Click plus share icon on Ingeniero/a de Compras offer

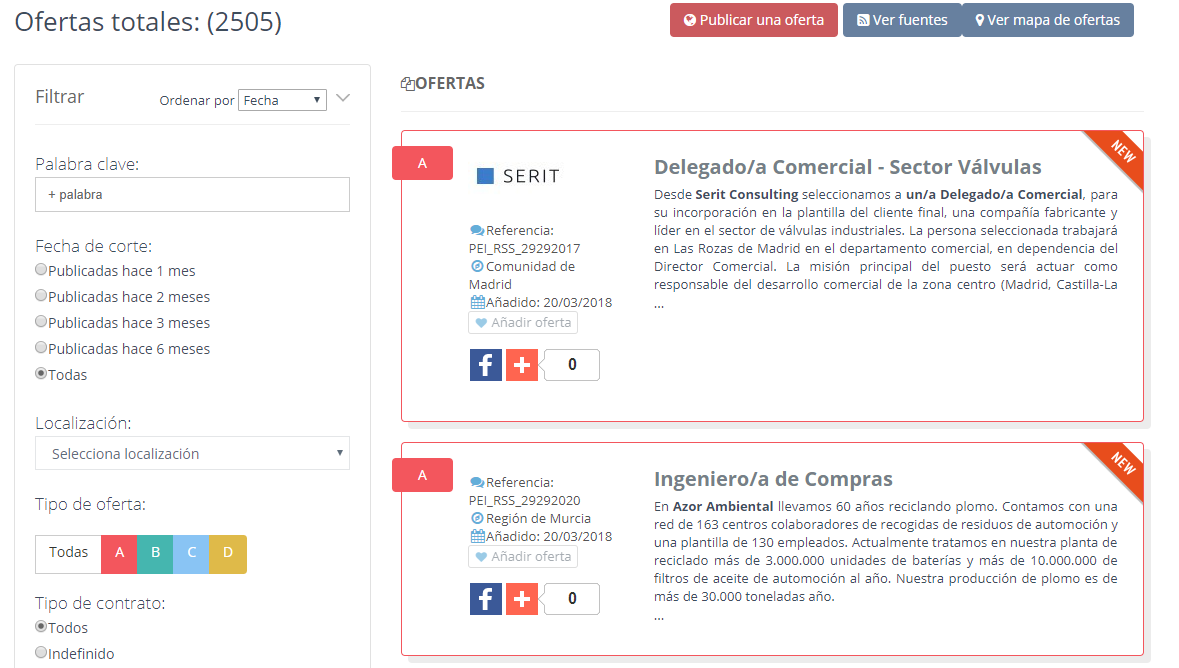pos(521,599)
